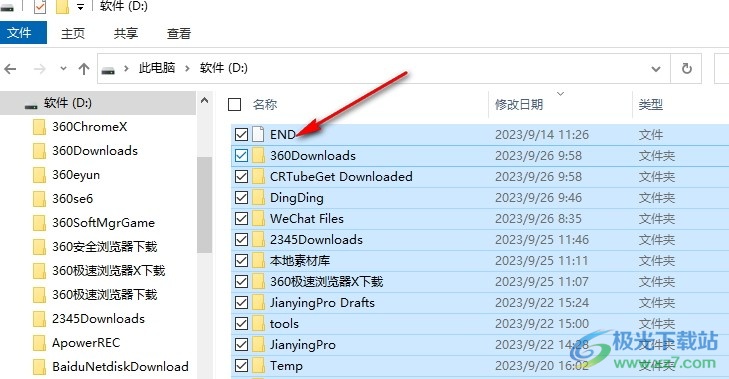Viewport: 729px width, 379px height.
Task: Click the 360Downloads folder icon in file list
Action: point(258,155)
